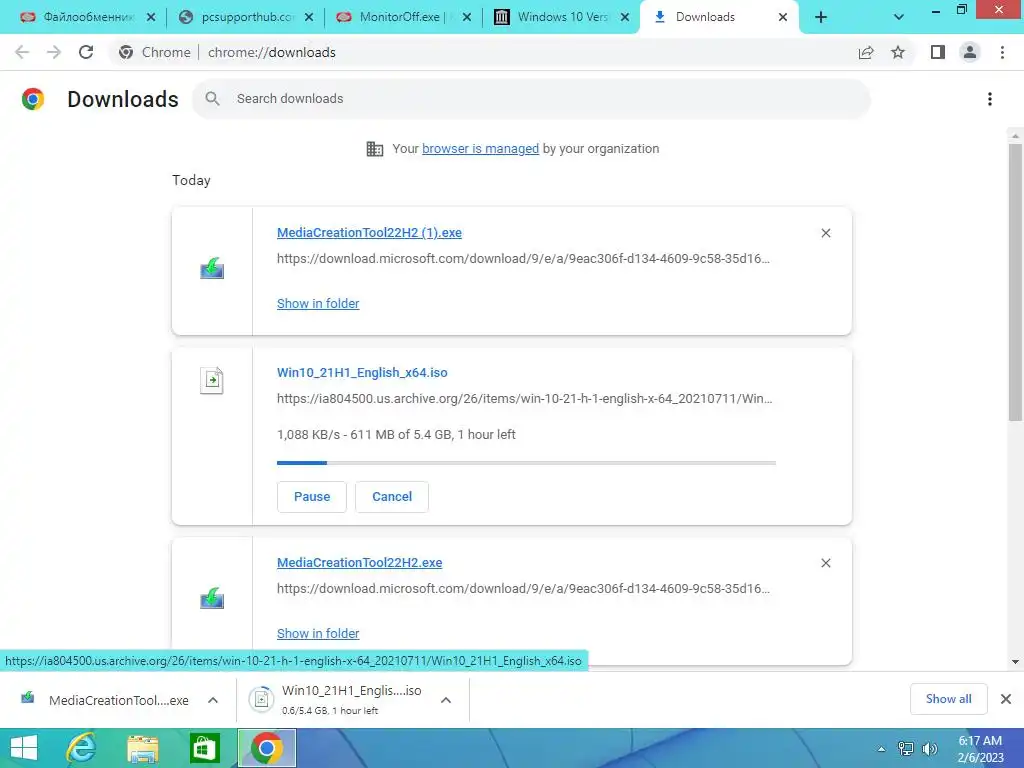Remove MediaCreationTool22H2 (1).exe from list

coord(826,233)
